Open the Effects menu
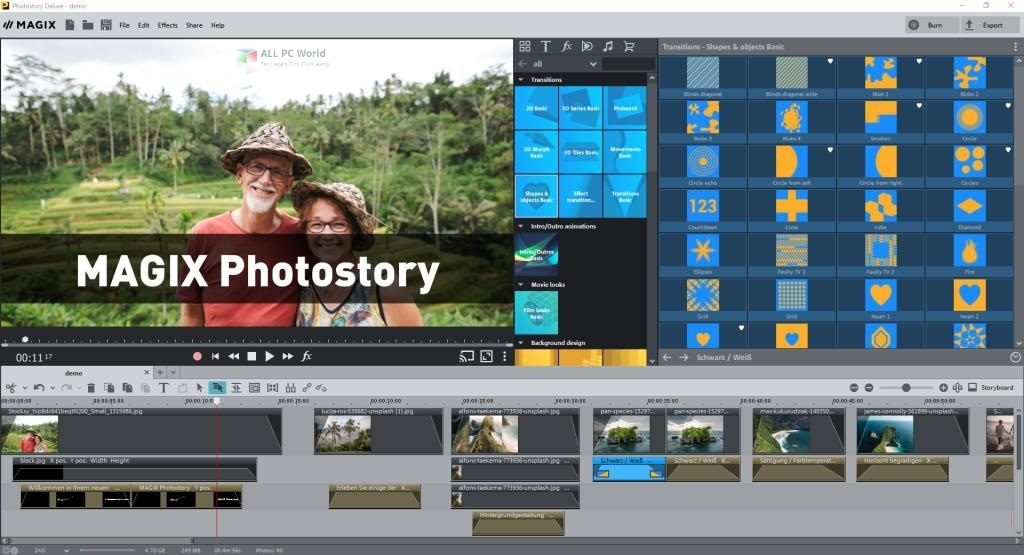This screenshot has height=555, width=1024. click(167, 25)
